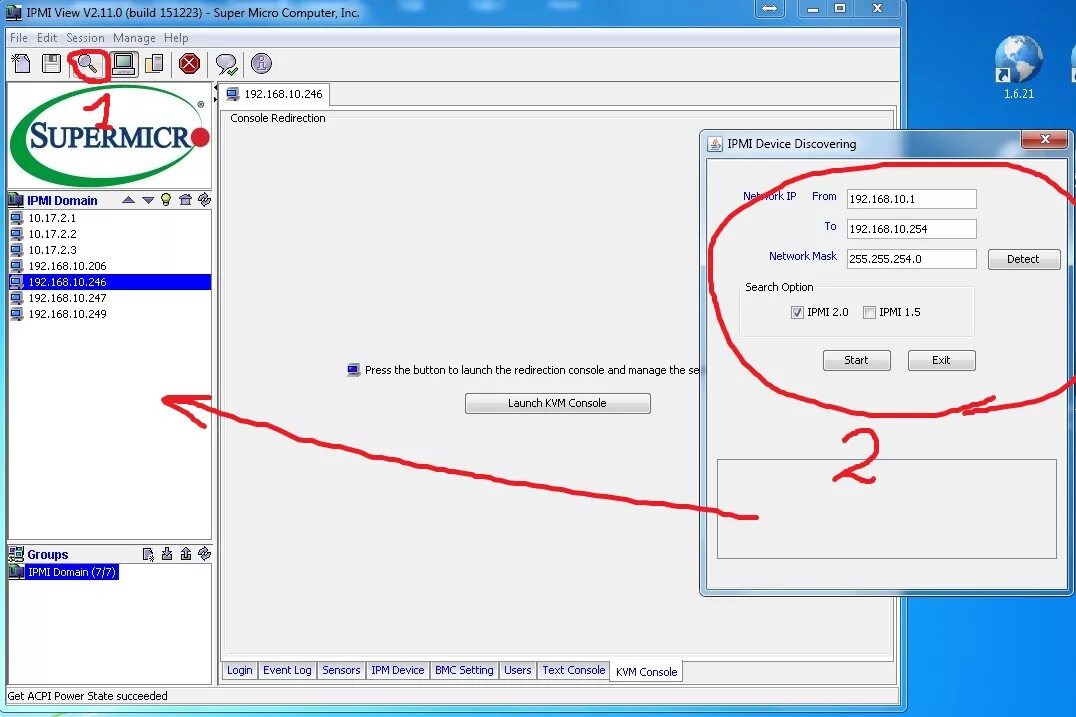Toggle the IPMI 2.0 search option checkbox

pyautogui.click(x=797, y=313)
